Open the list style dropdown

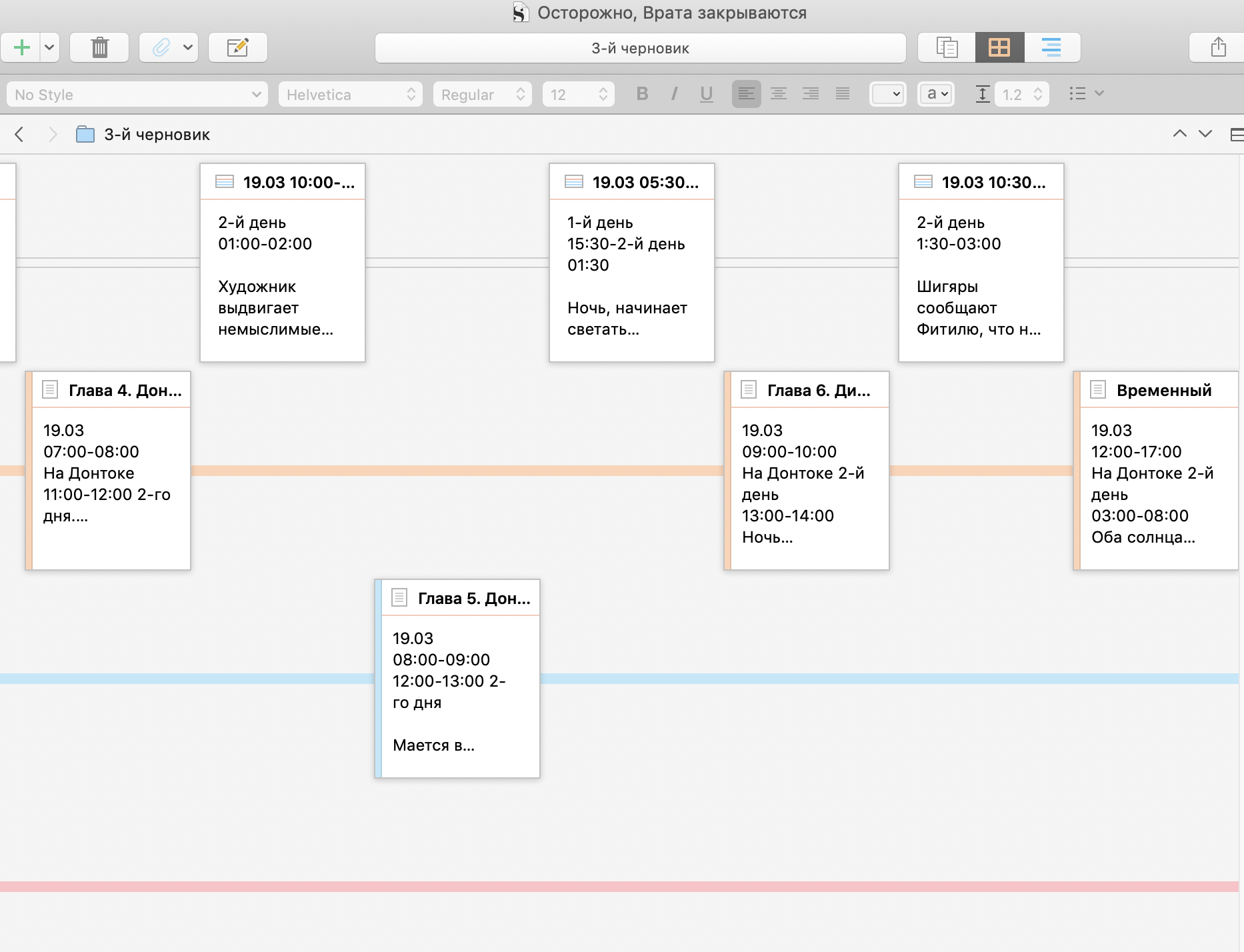(1087, 94)
